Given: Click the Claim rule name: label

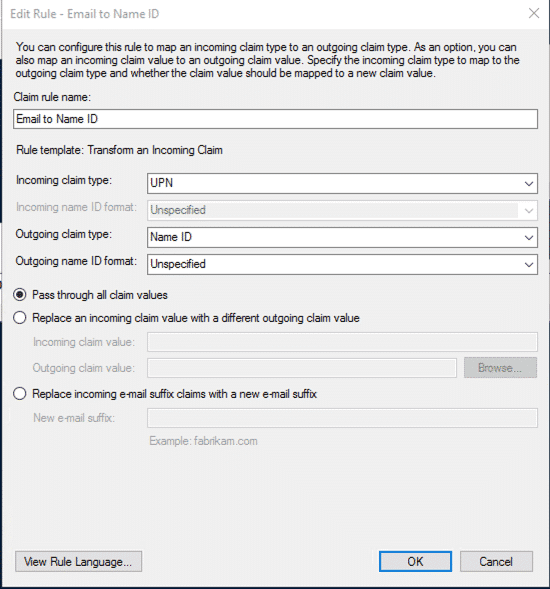Looking at the screenshot, I should (x=52, y=97).
